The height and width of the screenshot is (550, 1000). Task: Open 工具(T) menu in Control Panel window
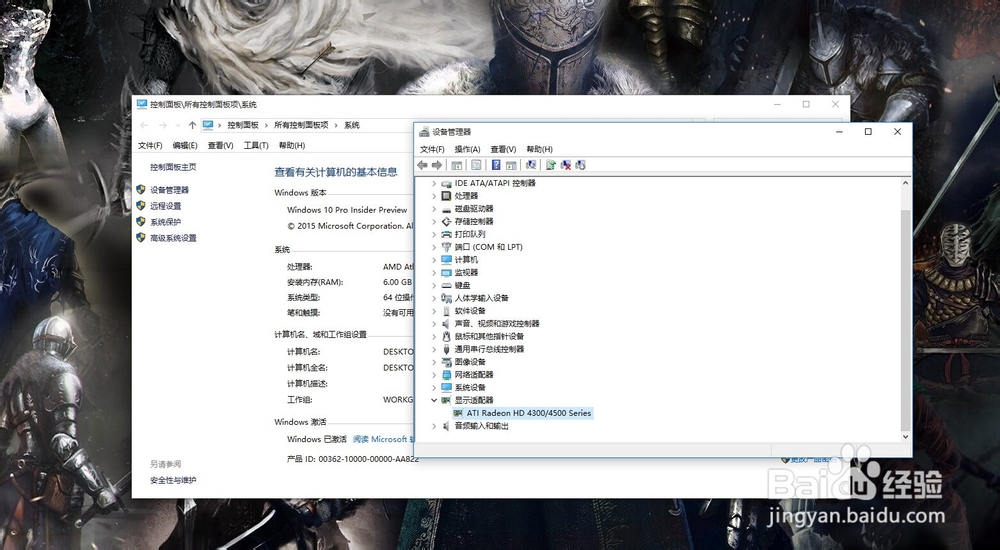[256, 145]
